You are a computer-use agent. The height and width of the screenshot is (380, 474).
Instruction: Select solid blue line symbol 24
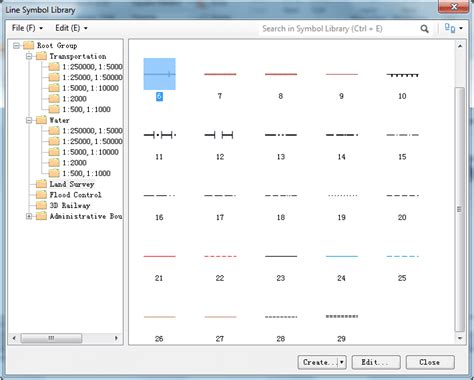coord(342,256)
